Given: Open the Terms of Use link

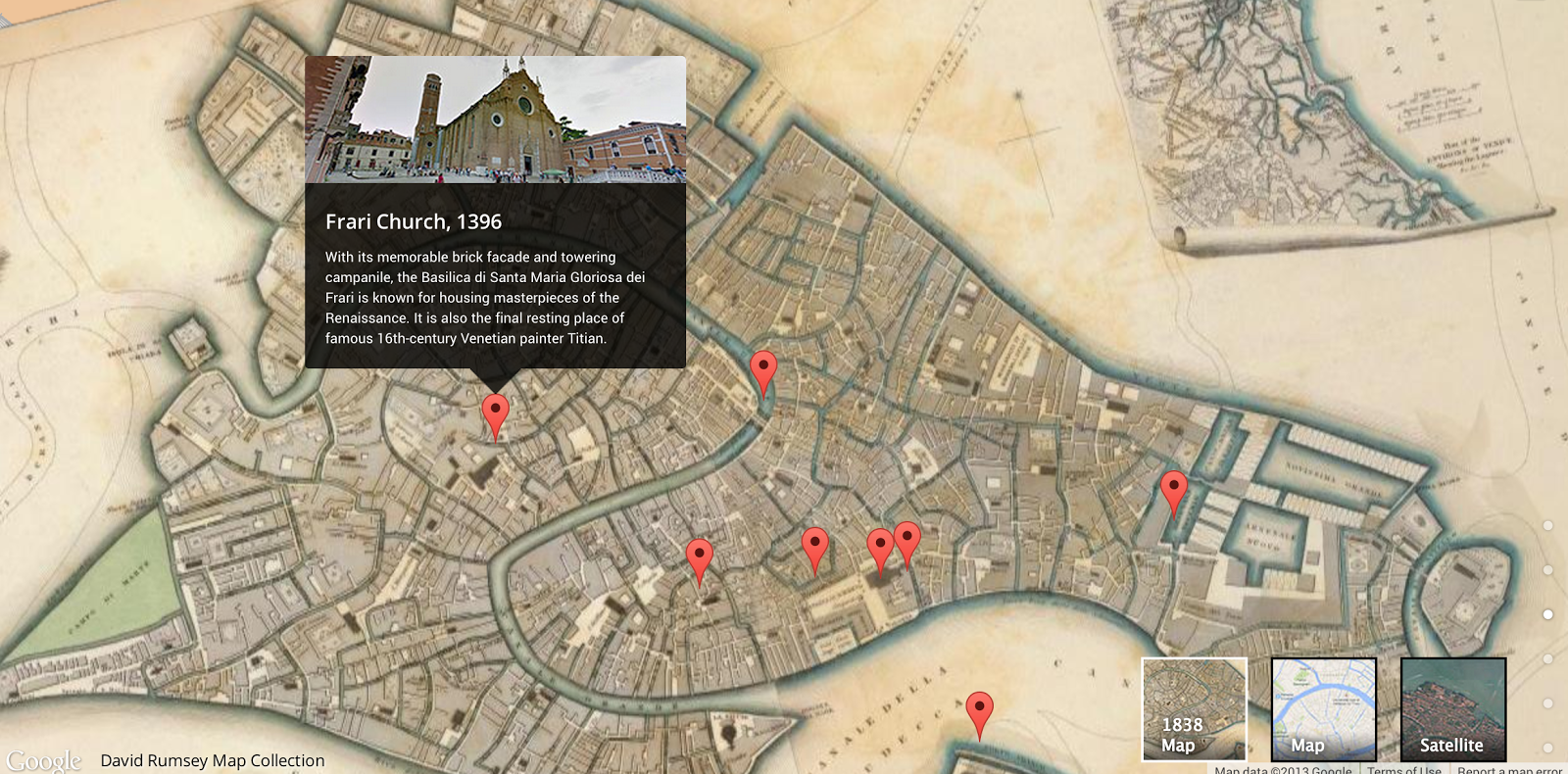Looking at the screenshot, I should pyautogui.click(x=1404, y=770).
